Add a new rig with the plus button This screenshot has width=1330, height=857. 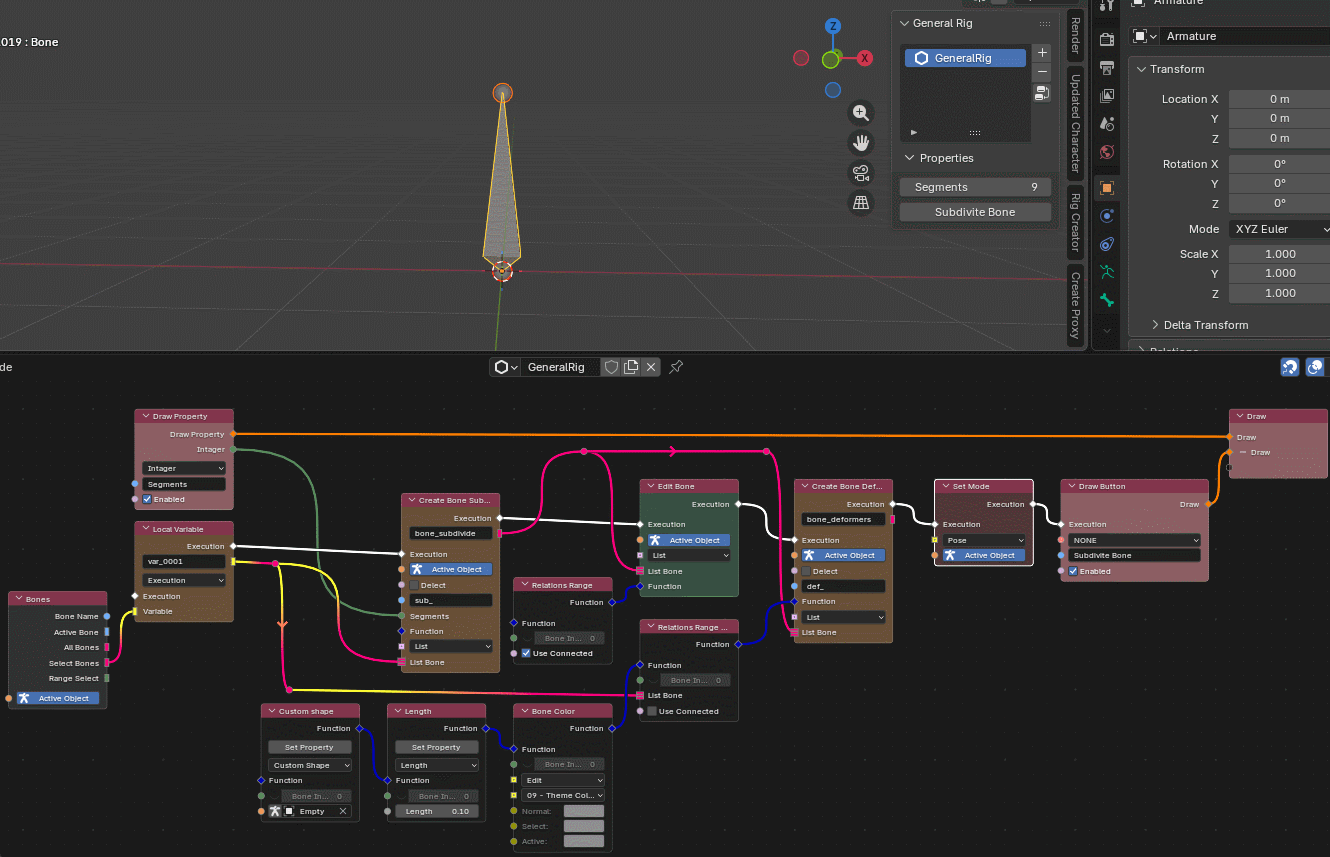click(x=1042, y=53)
